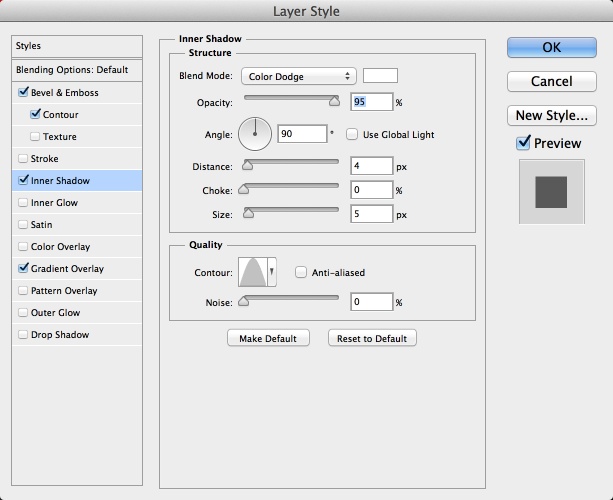Select the Satin row label
The height and width of the screenshot is (500, 613).
pyautogui.click(x=41, y=225)
